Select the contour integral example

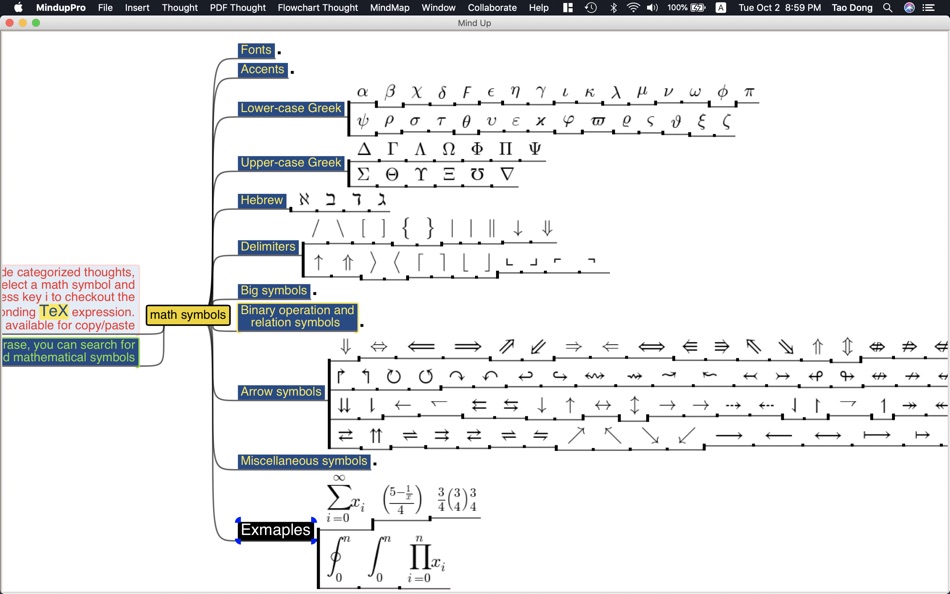click(337, 559)
